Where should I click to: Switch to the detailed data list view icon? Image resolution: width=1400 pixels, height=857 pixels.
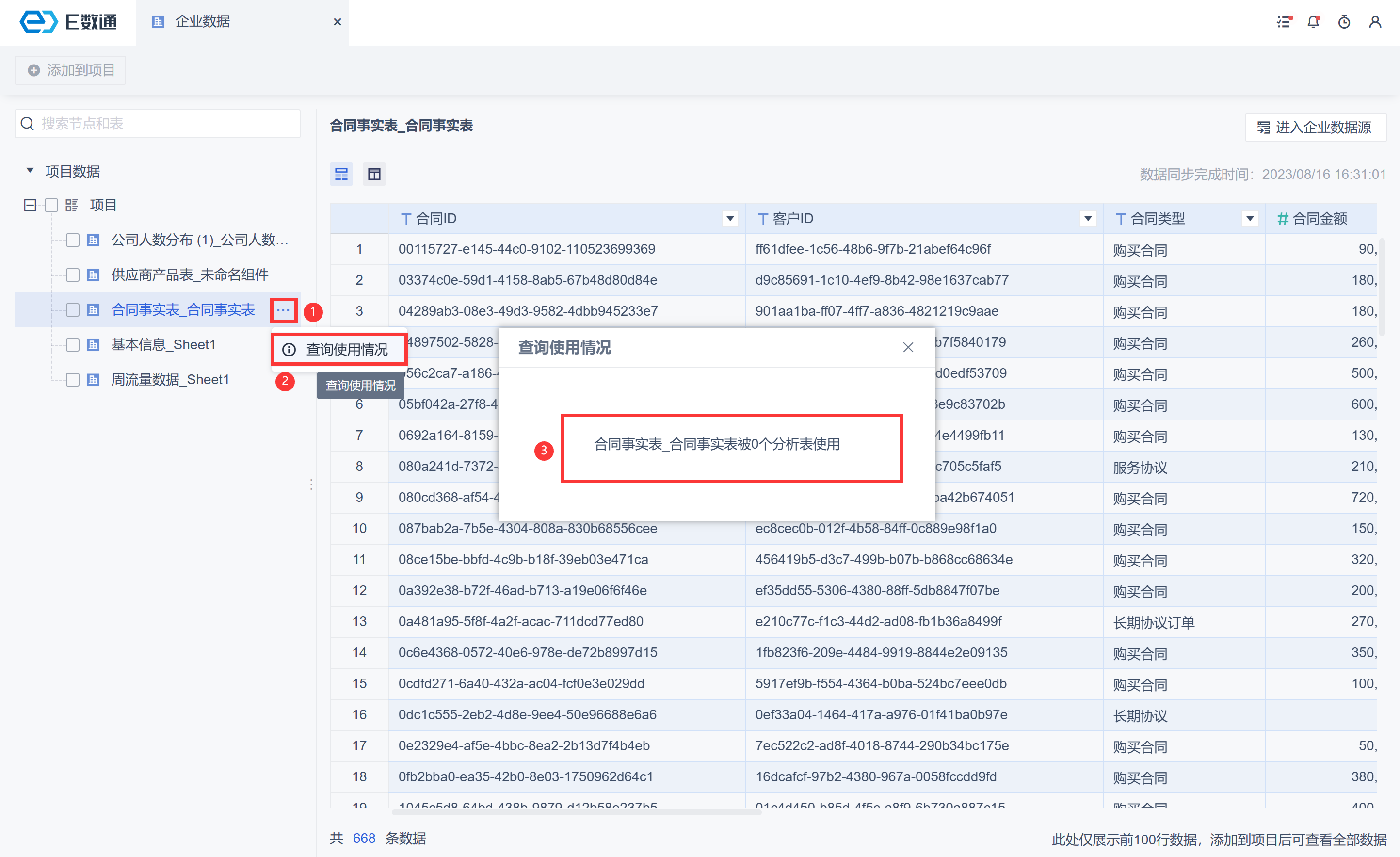pyautogui.click(x=341, y=174)
